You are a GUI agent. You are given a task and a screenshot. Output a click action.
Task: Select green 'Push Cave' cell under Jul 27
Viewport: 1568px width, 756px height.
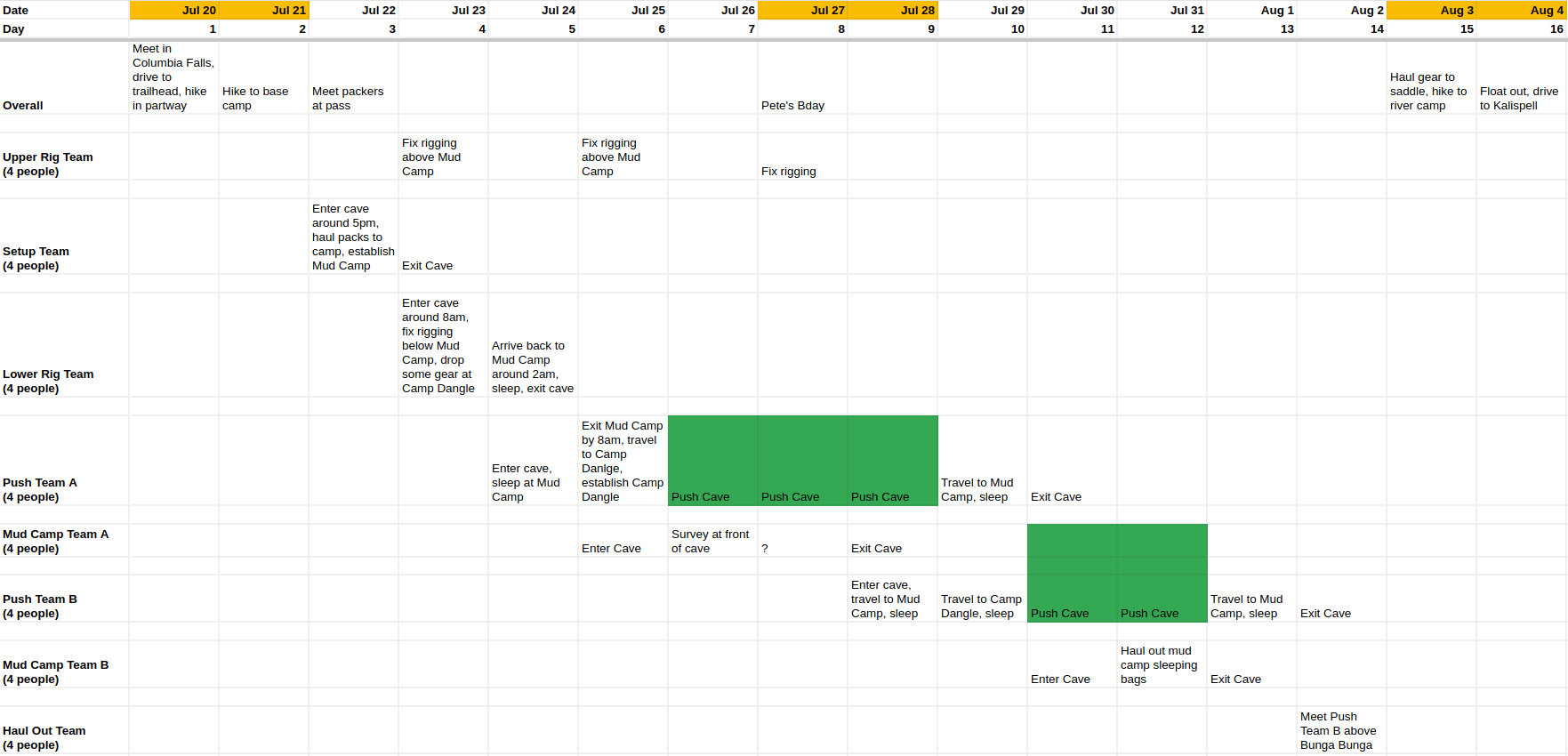pos(803,461)
